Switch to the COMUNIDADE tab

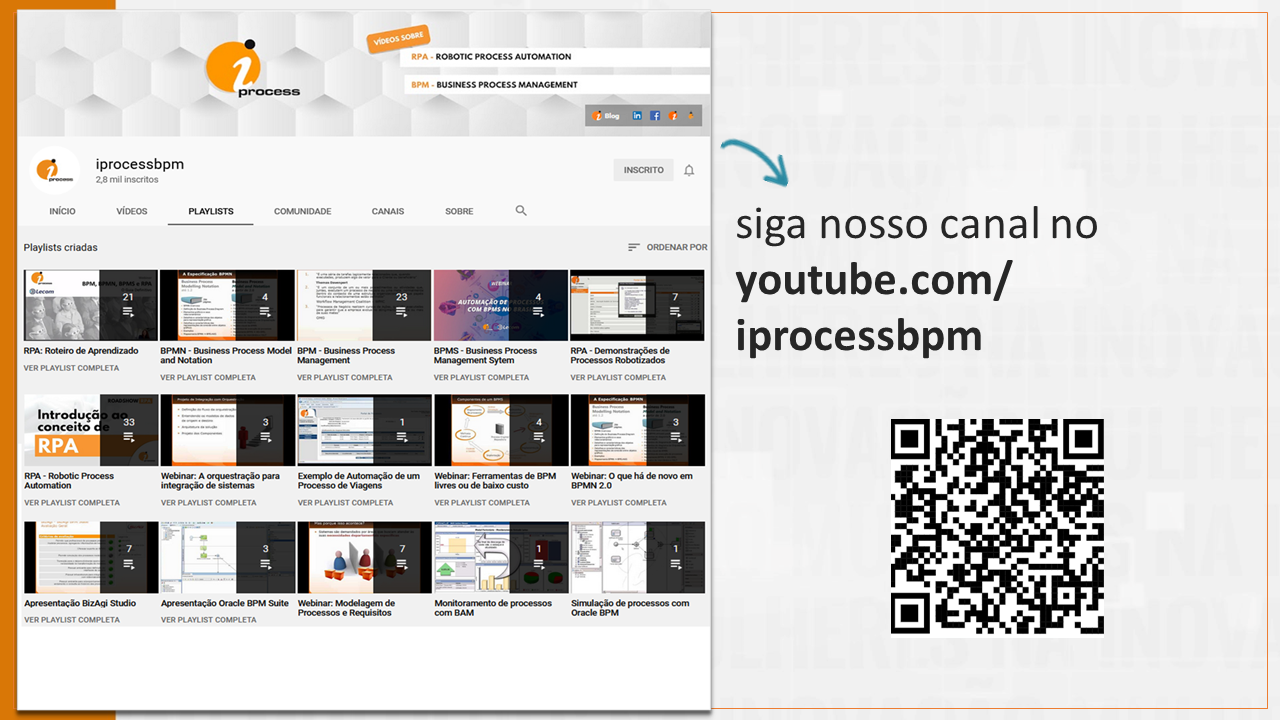pyautogui.click(x=302, y=211)
